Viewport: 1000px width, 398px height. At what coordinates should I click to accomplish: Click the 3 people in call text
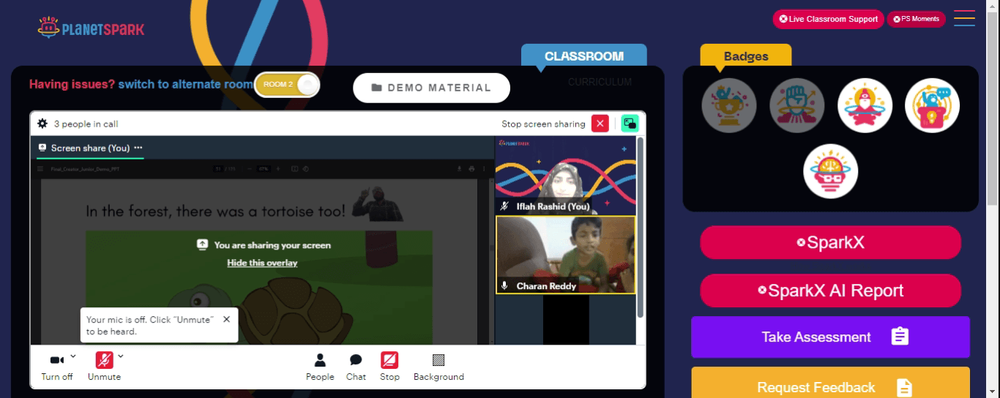(x=85, y=124)
